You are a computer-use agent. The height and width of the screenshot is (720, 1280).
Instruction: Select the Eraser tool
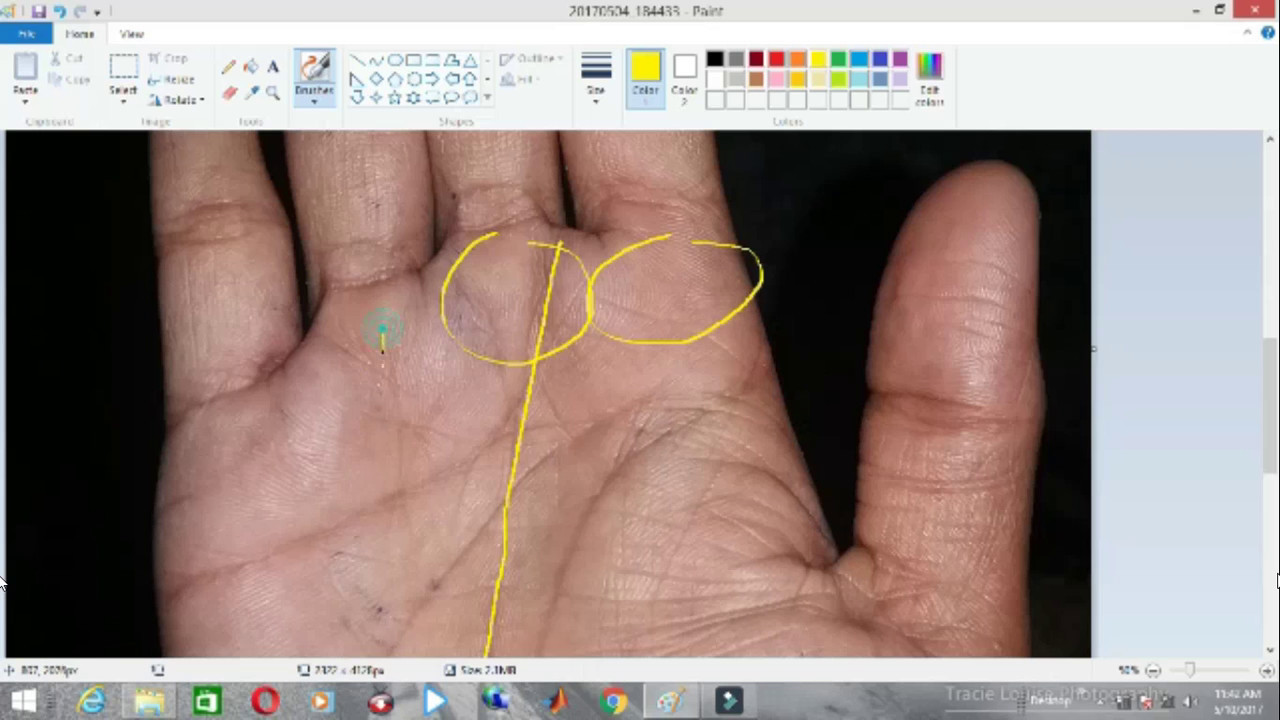click(x=228, y=93)
